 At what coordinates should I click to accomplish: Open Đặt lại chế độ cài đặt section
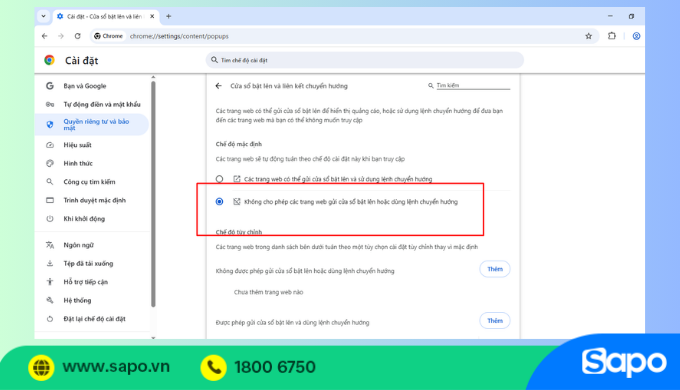click(92, 319)
